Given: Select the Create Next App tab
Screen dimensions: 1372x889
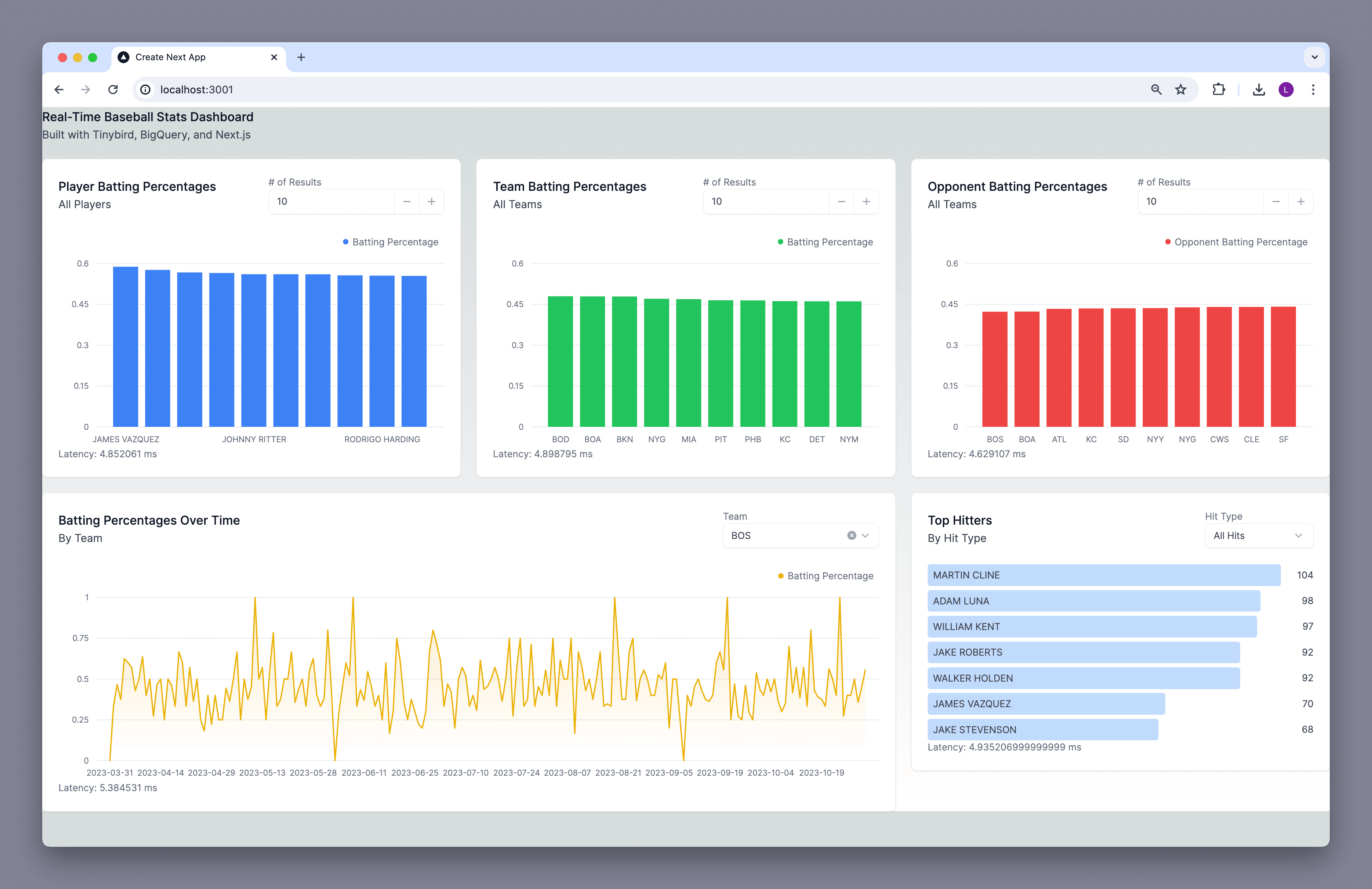Looking at the screenshot, I should click(x=198, y=57).
